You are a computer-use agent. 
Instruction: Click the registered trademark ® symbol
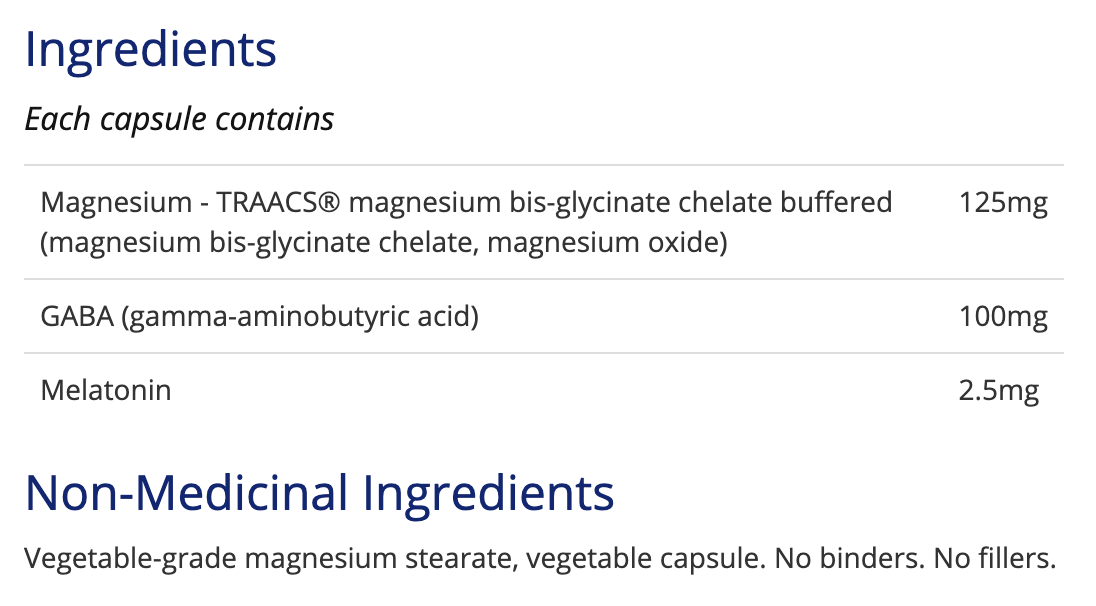[x=331, y=202]
